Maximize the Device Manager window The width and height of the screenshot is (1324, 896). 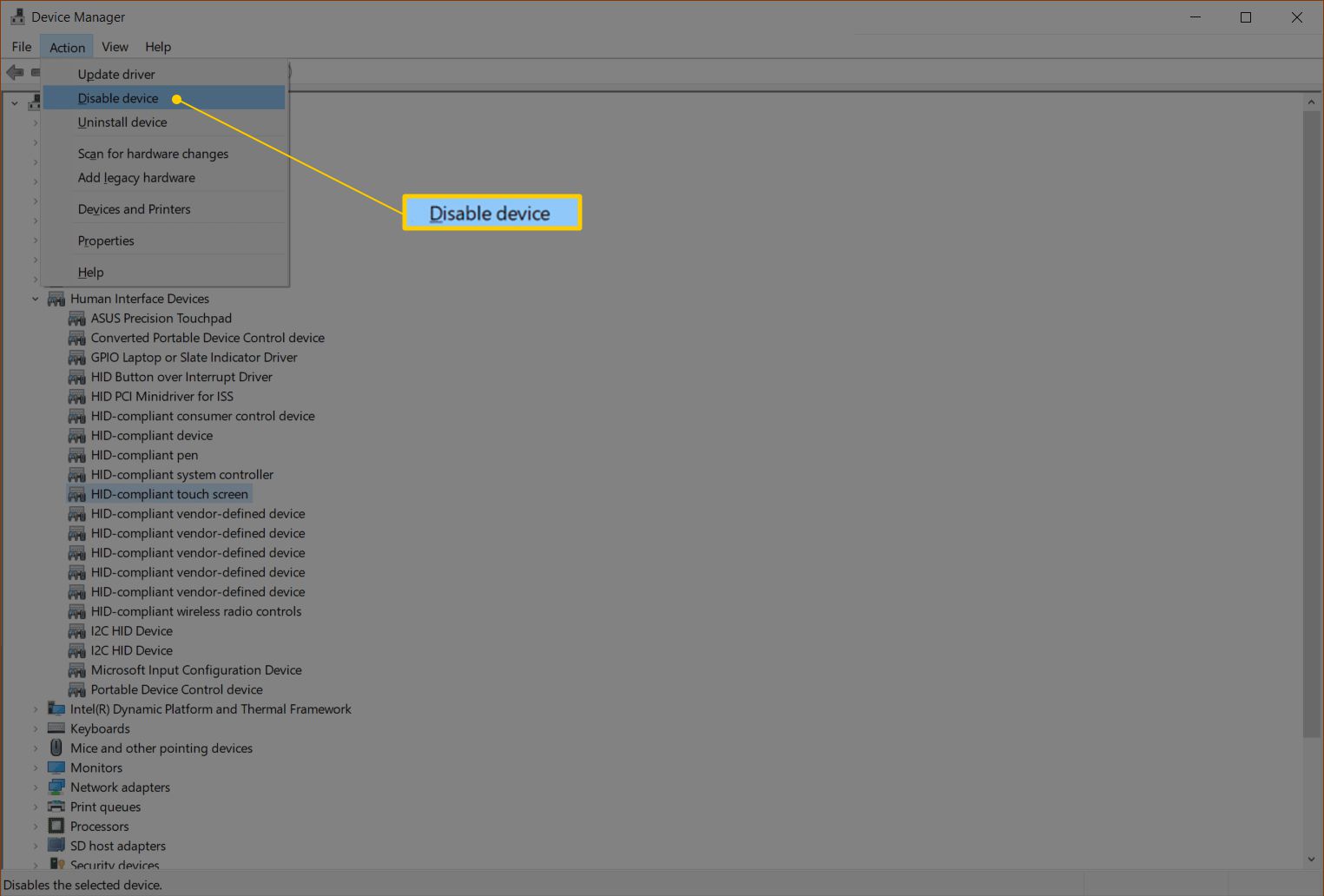pos(1246,17)
